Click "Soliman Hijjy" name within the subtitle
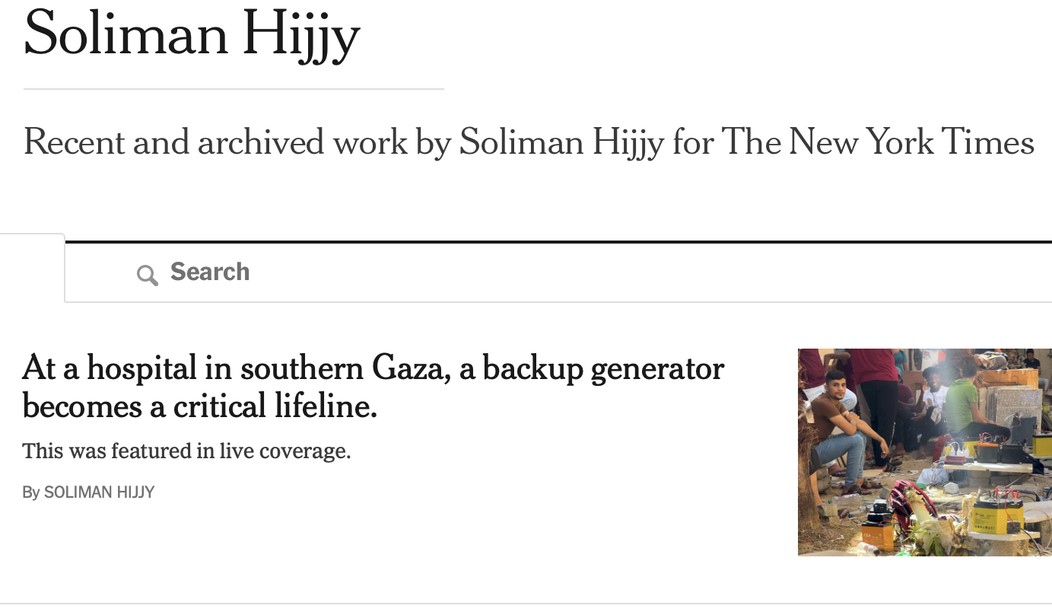The width and height of the screenshot is (1052, 615). coord(562,142)
